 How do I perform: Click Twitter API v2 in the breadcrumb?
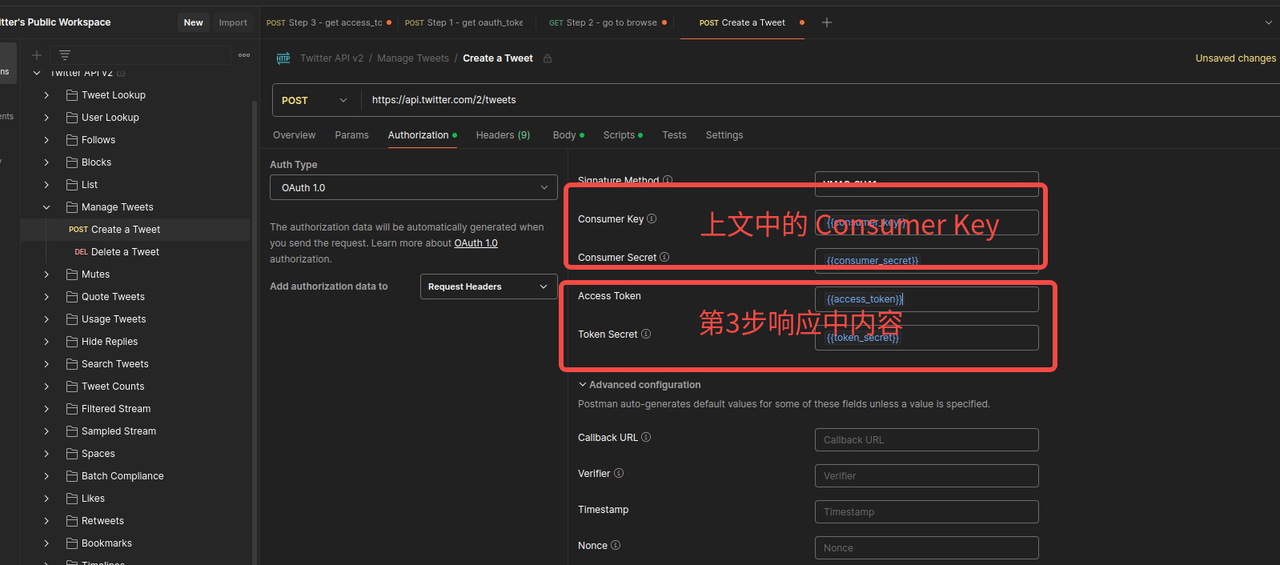[332, 58]
